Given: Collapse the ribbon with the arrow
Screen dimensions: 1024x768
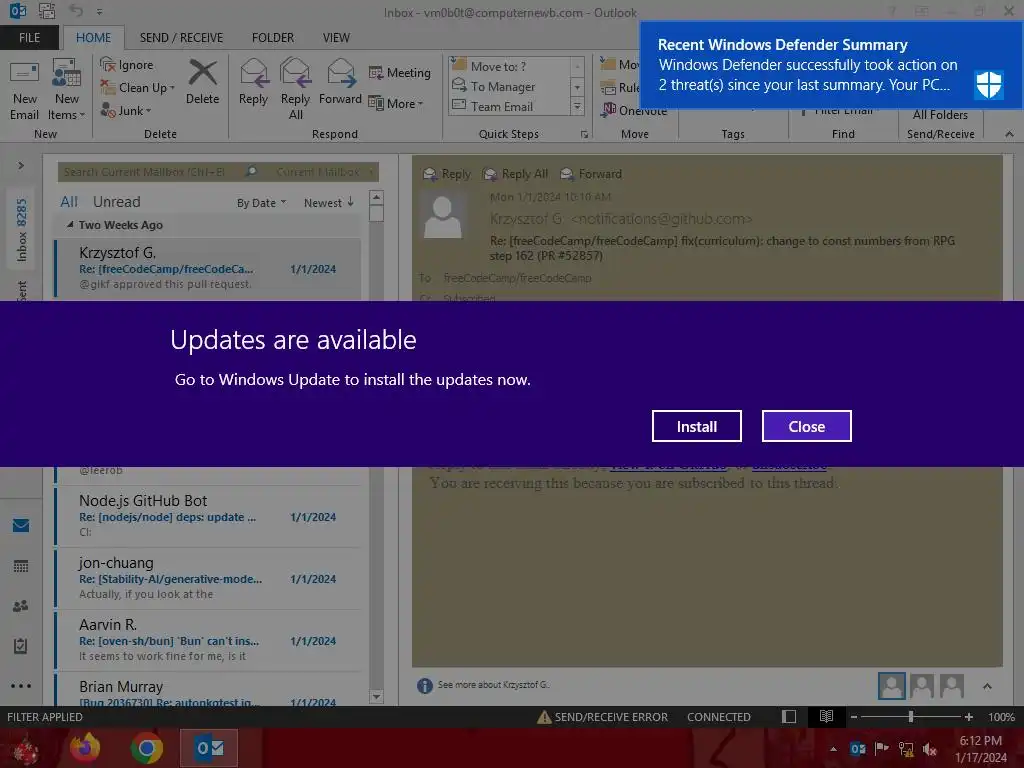Looking at the screenshot, I should point(1010,134).
